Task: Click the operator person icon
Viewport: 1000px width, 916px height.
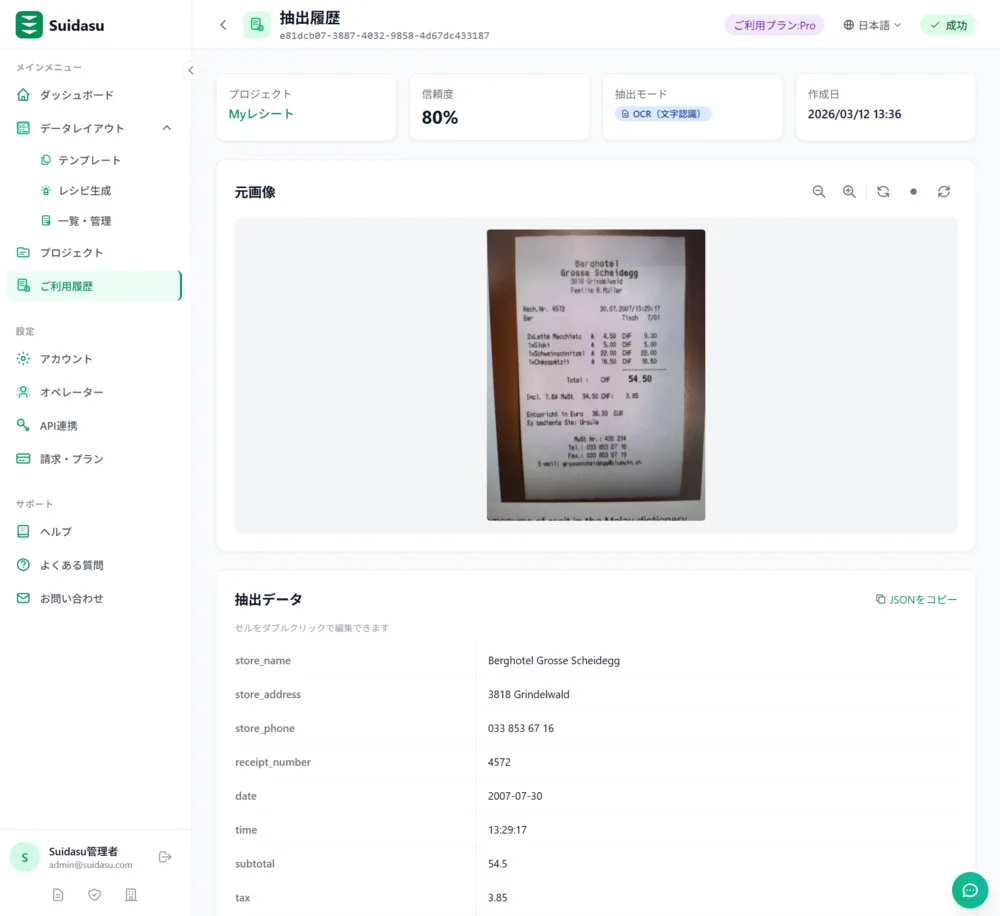Action: 23,392
